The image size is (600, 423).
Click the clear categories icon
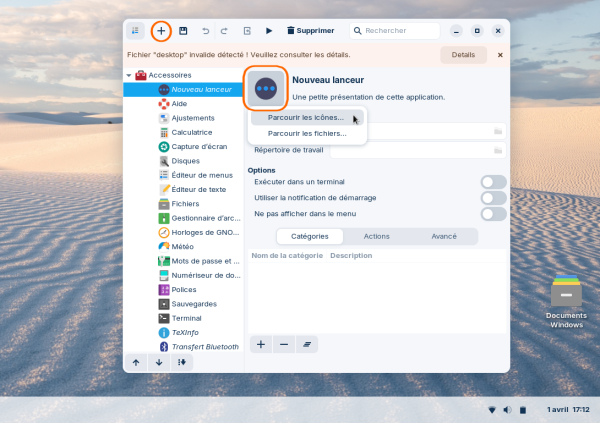tap(308, 344)
